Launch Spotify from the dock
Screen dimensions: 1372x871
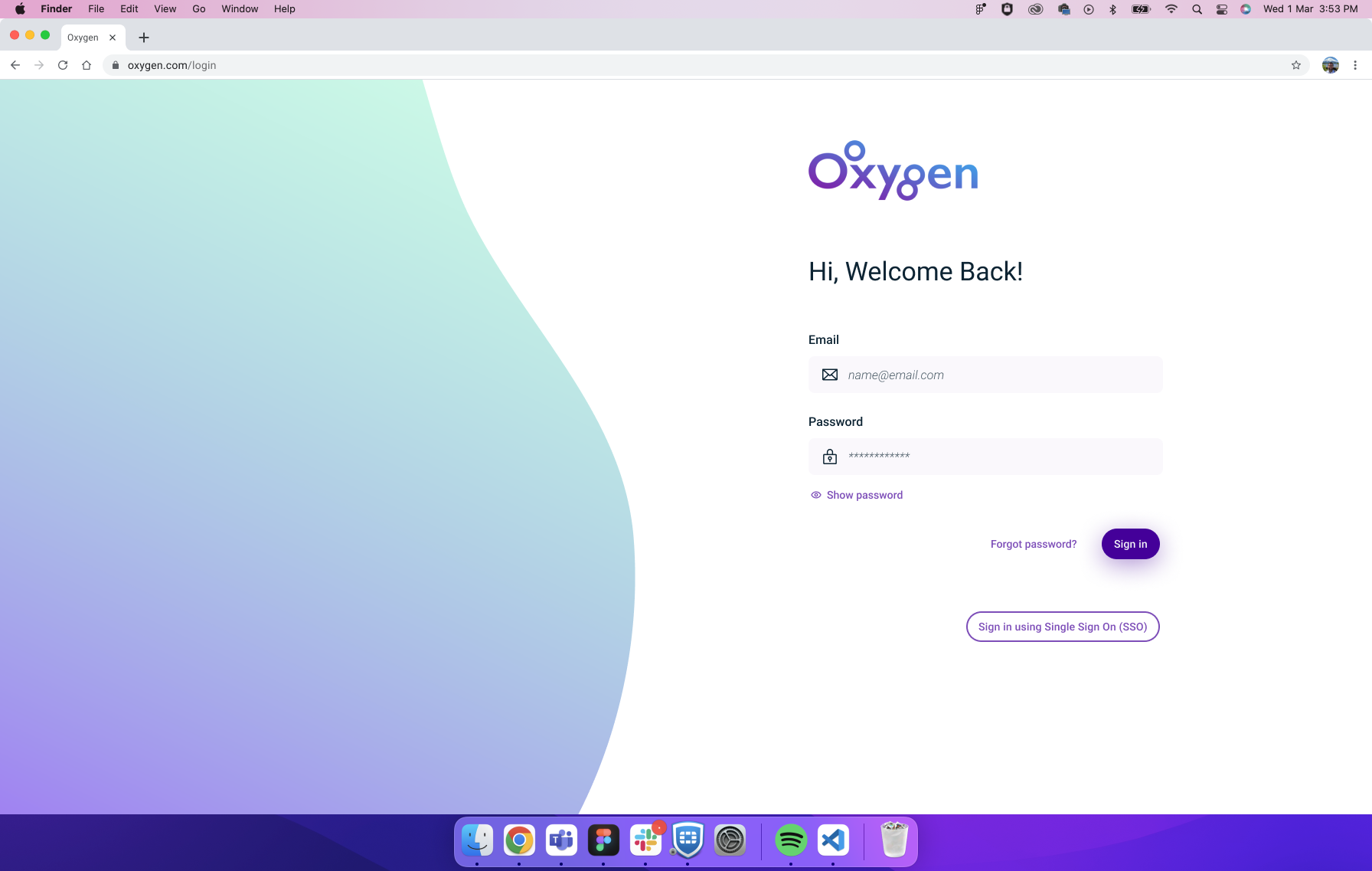pyautogui.click(x=791, y=840)
